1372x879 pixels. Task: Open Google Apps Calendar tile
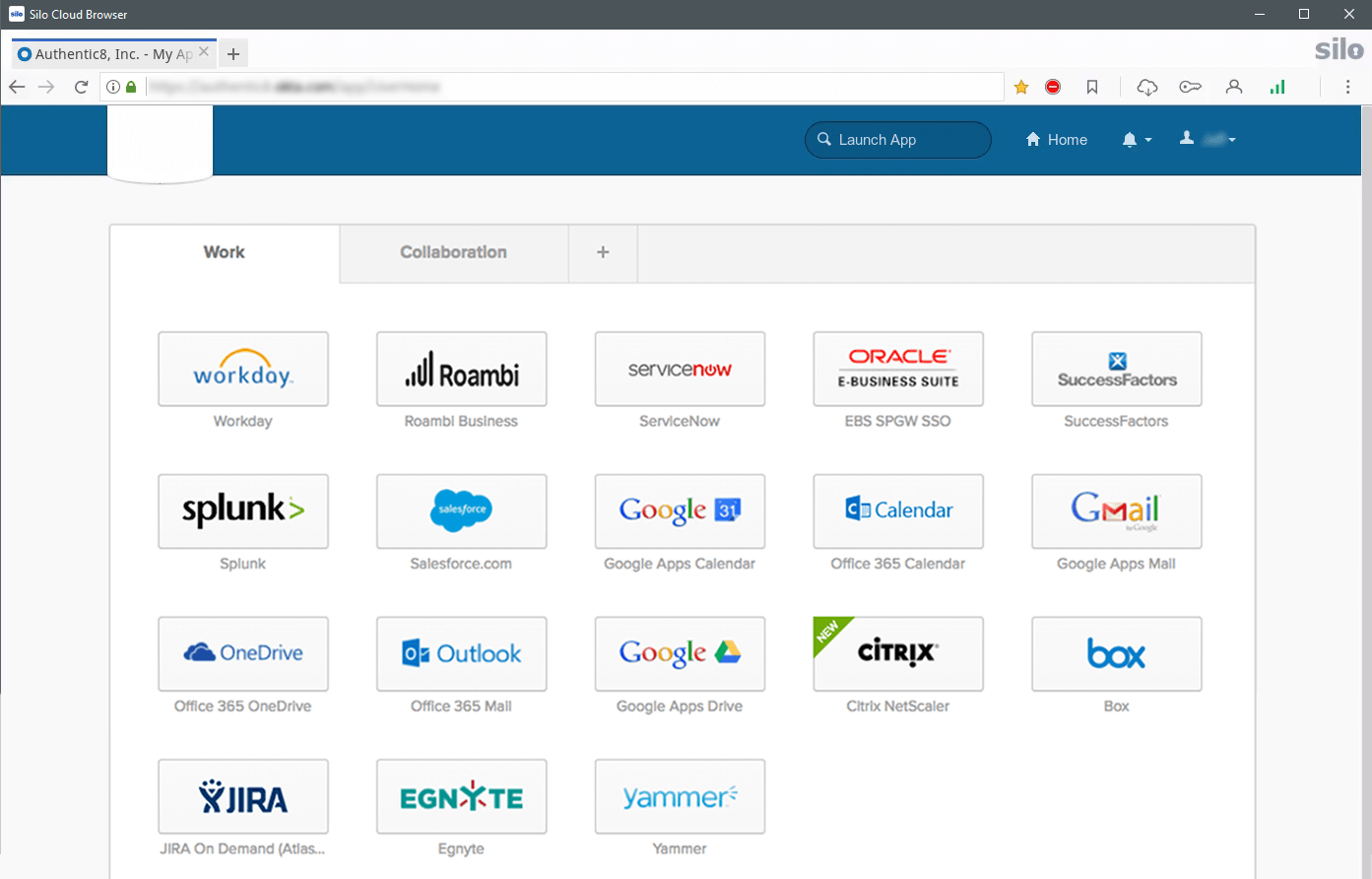680,511
